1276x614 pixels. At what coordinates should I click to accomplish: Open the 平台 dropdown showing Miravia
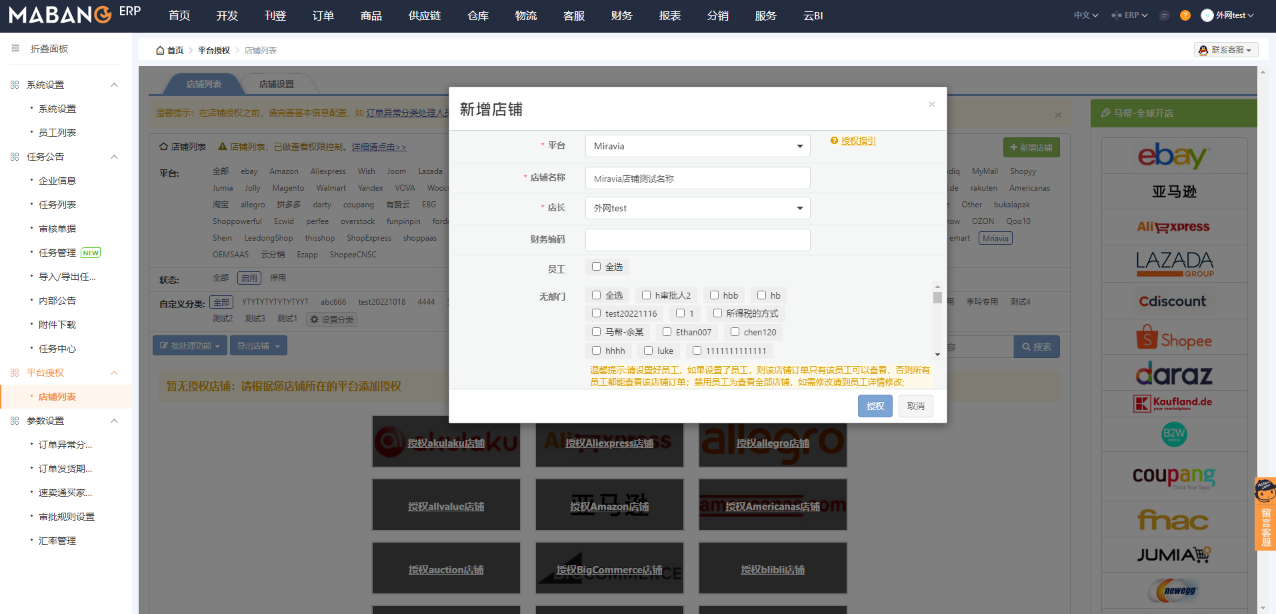697,145
